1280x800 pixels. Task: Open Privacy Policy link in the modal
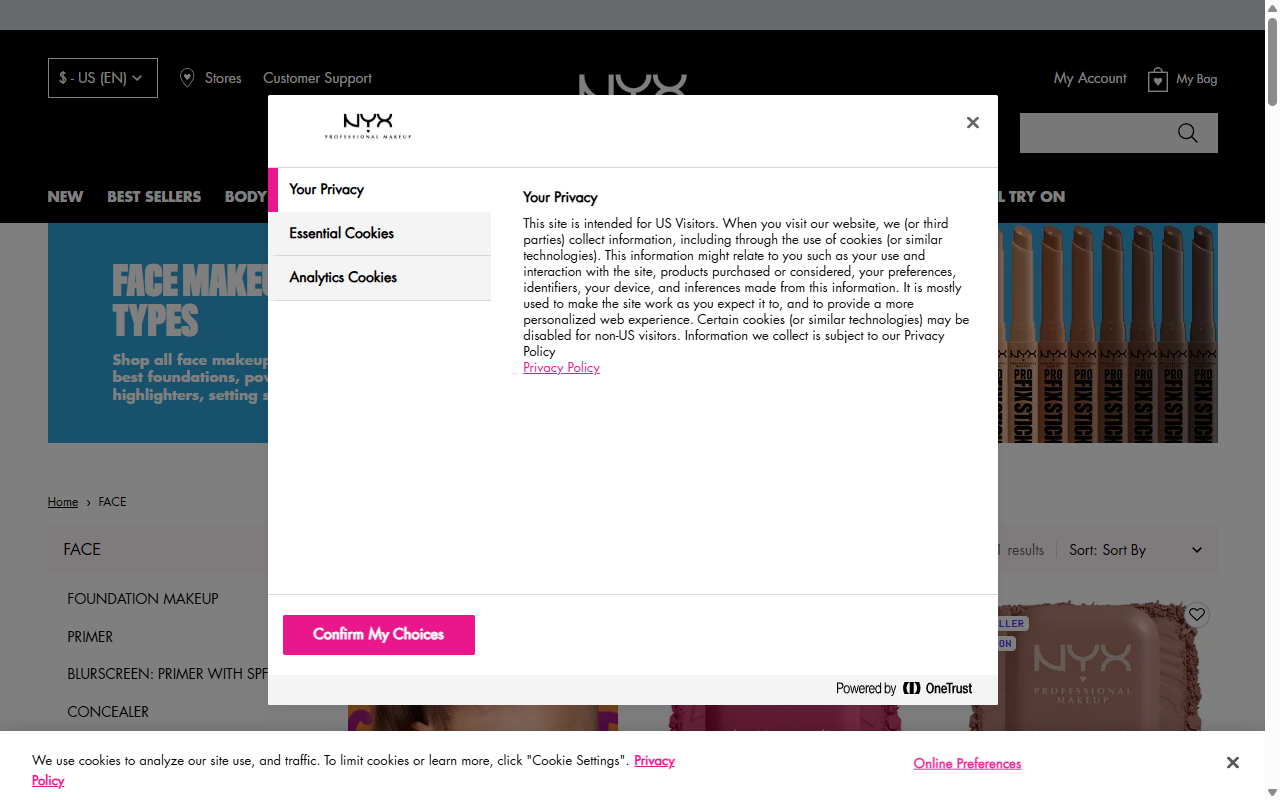(x=561, y=367)
